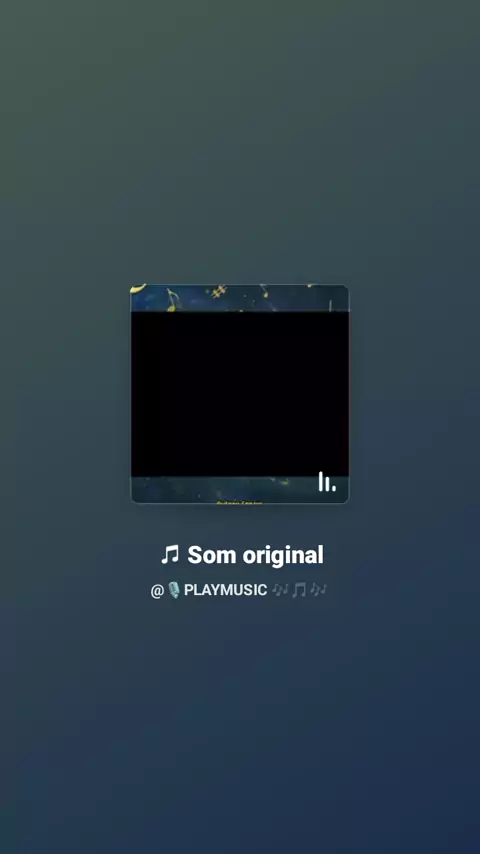Tap the blue bottom strip of cover art
Screen dimensions: 480x854
[240, 490]
